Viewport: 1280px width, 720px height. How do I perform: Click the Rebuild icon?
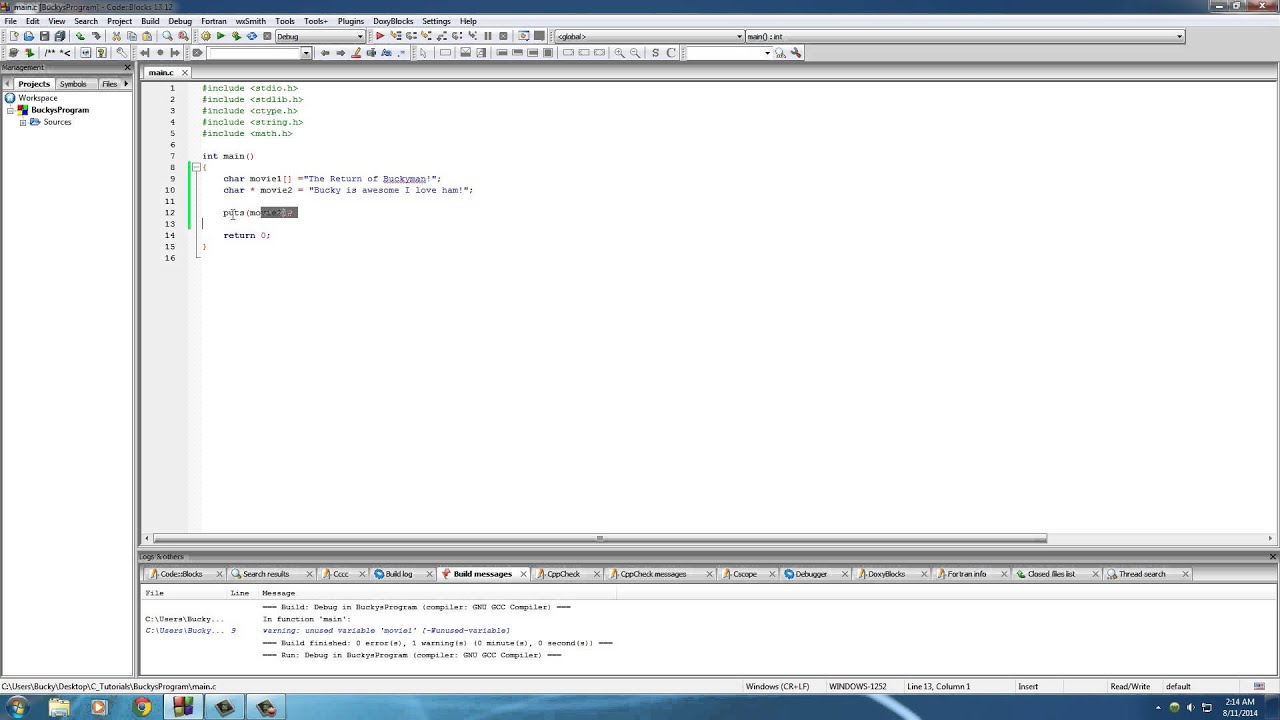tap(252, 37)
